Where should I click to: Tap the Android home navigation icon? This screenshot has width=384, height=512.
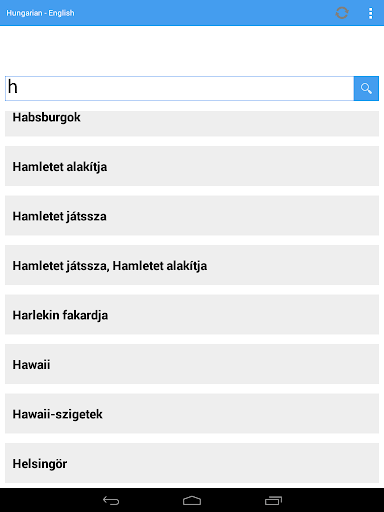click(x=192, y=500)
